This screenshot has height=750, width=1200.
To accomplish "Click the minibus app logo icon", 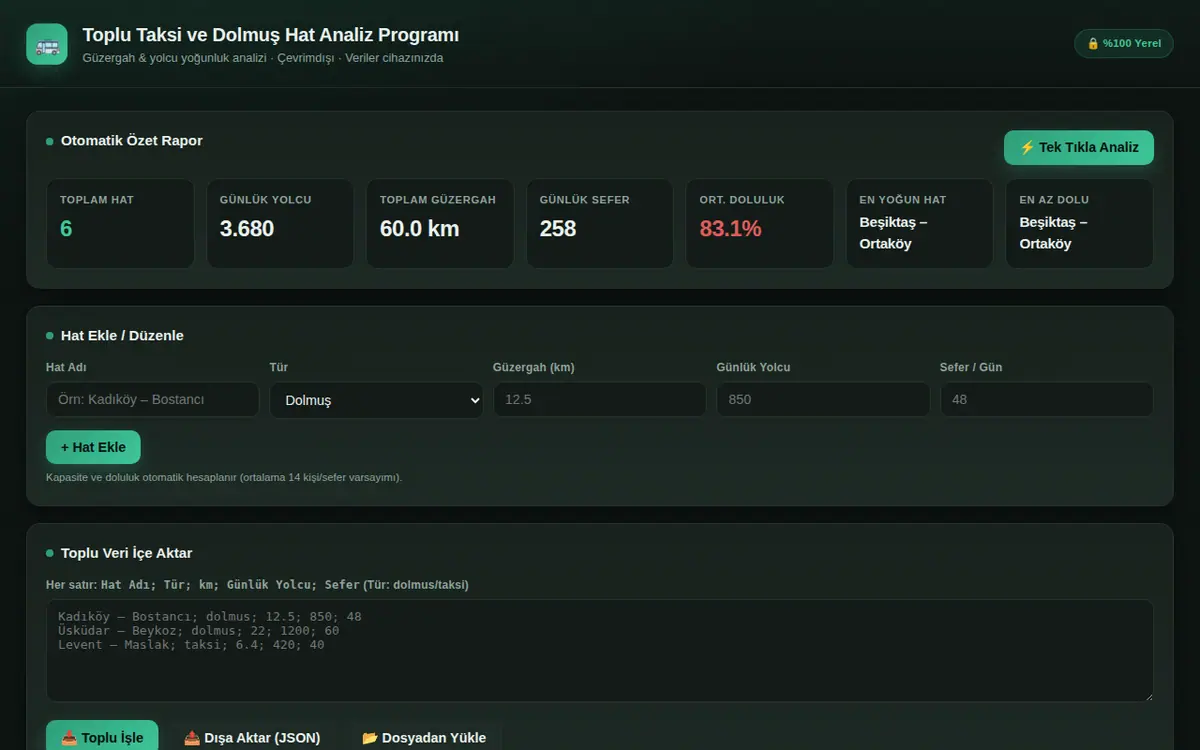I will coord(47,44).
